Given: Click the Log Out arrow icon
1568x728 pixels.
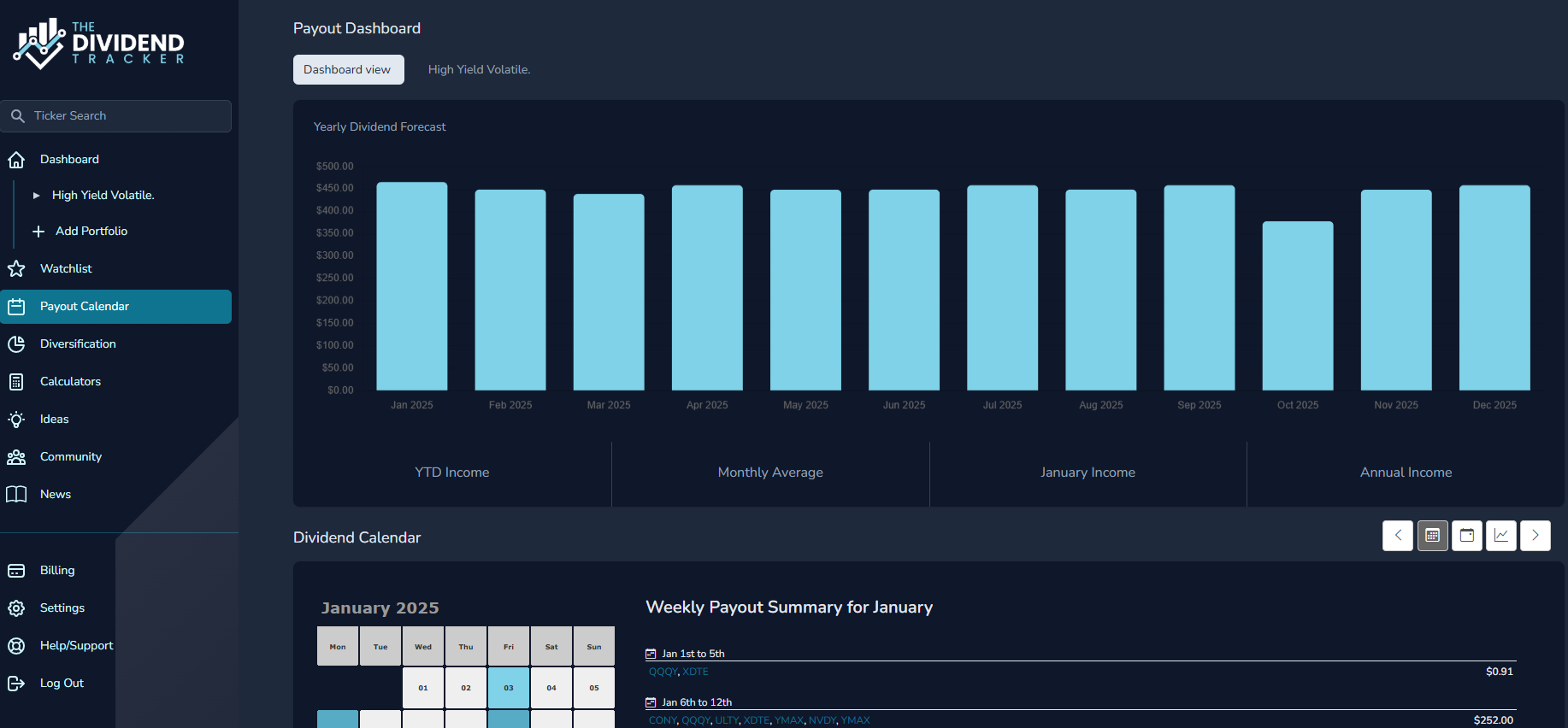Looking at the screenshot, I should point(16,684).
